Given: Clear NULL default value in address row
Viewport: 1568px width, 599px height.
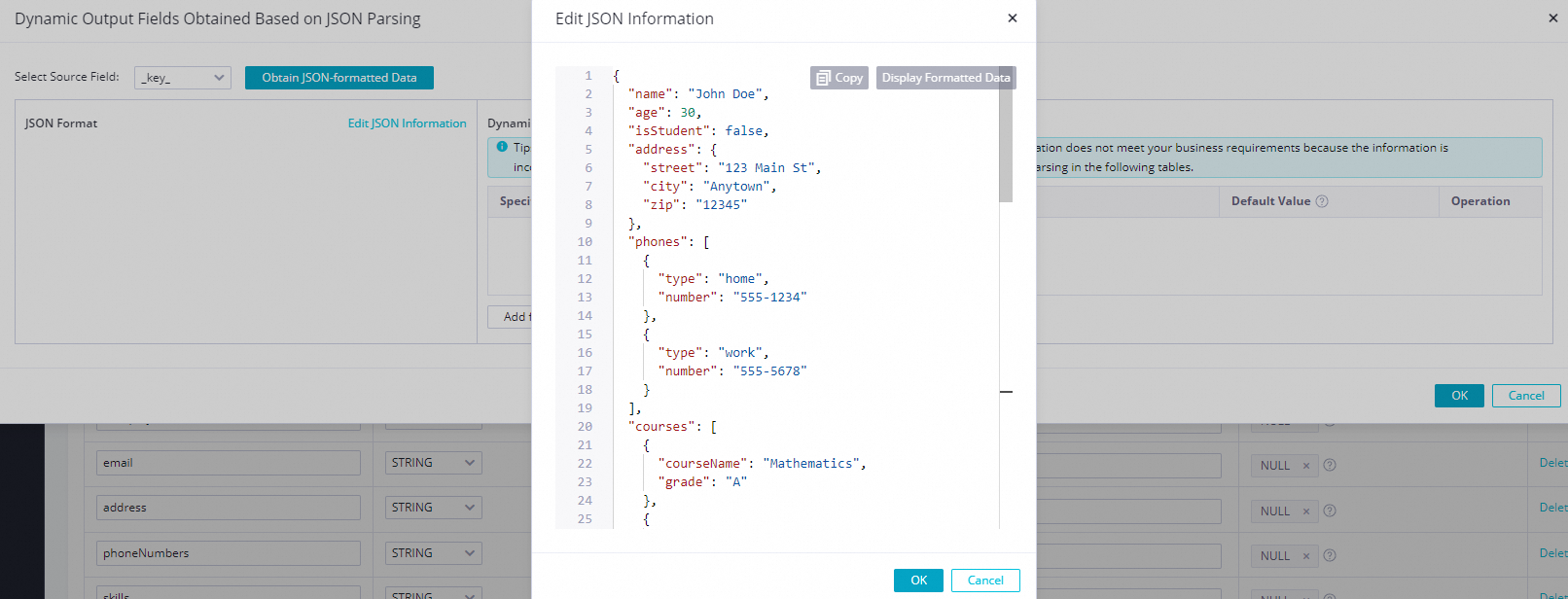Looking at the screenshot, I should point(1306,511).
